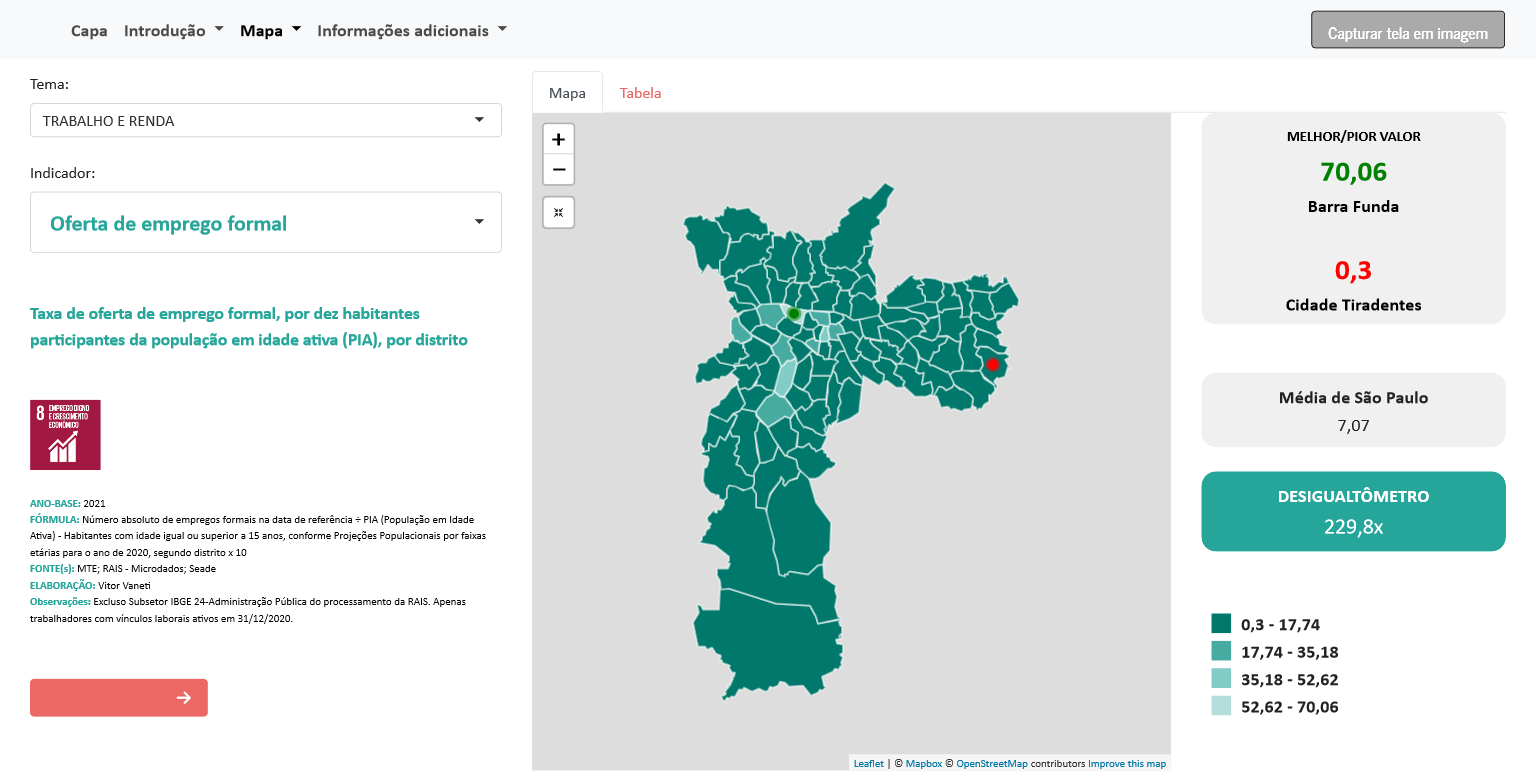Image resolution: width=1536 pixels, height=771 pixels.
Task: Open the Mapa navigation menu
Action: point(270,31)
